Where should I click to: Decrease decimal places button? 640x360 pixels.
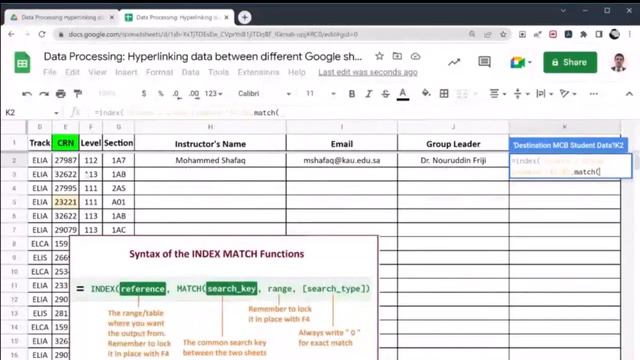point(176,94)
